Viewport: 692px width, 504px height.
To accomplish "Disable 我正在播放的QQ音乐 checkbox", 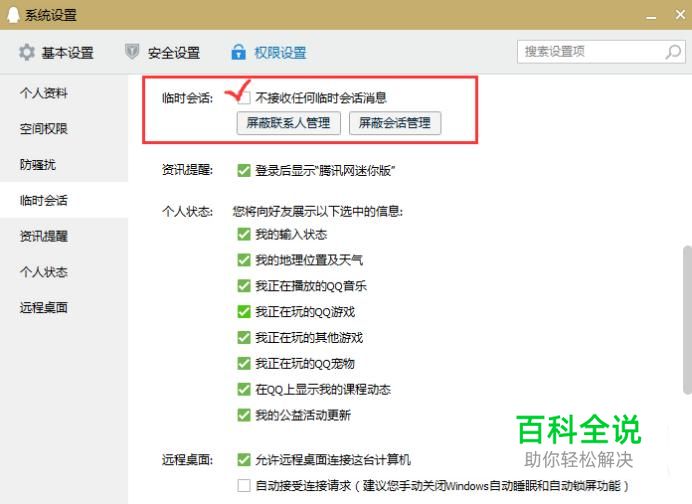I will point(244,286).
